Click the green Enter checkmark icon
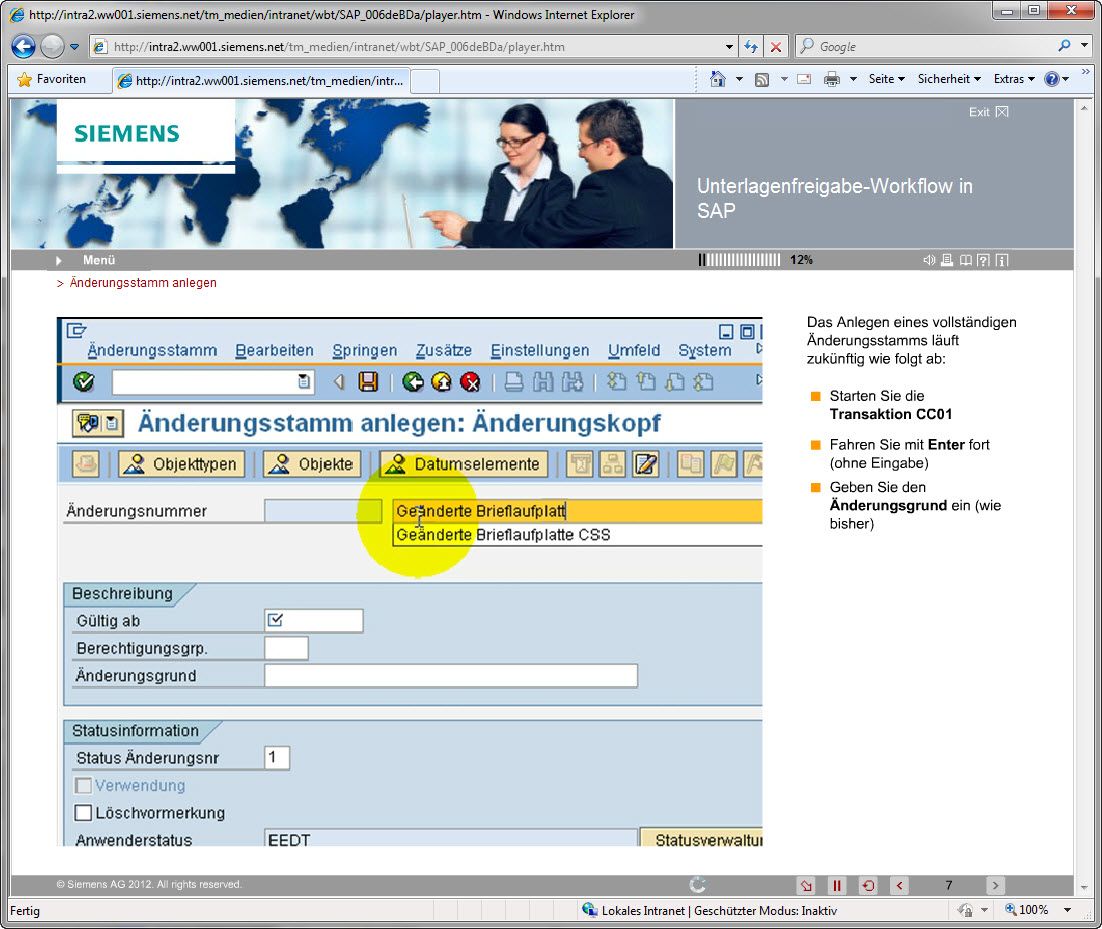Image resolution: width=1102 pixels, height=929 pixels. [84, 382]
